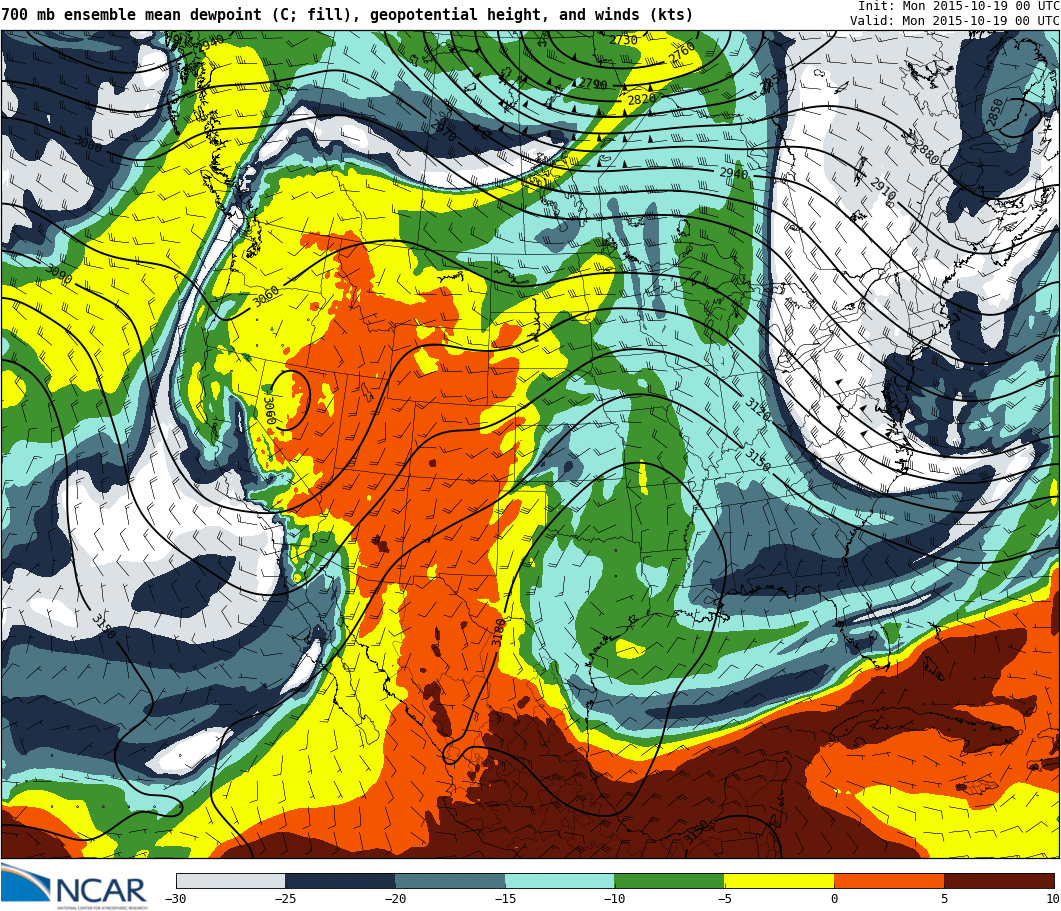1061x911 pixels.
Task: Click the '3120' height contour label
Action: click(757, 409)
